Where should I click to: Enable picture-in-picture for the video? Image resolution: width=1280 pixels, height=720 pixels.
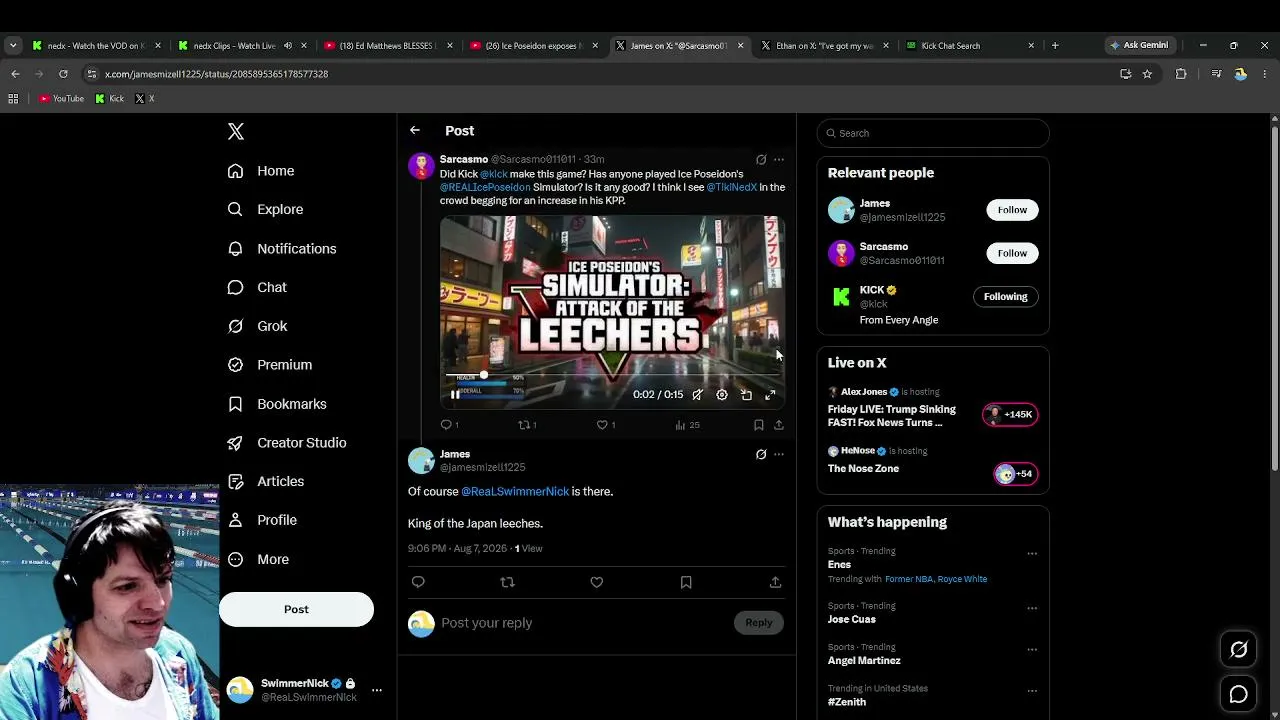746,395
